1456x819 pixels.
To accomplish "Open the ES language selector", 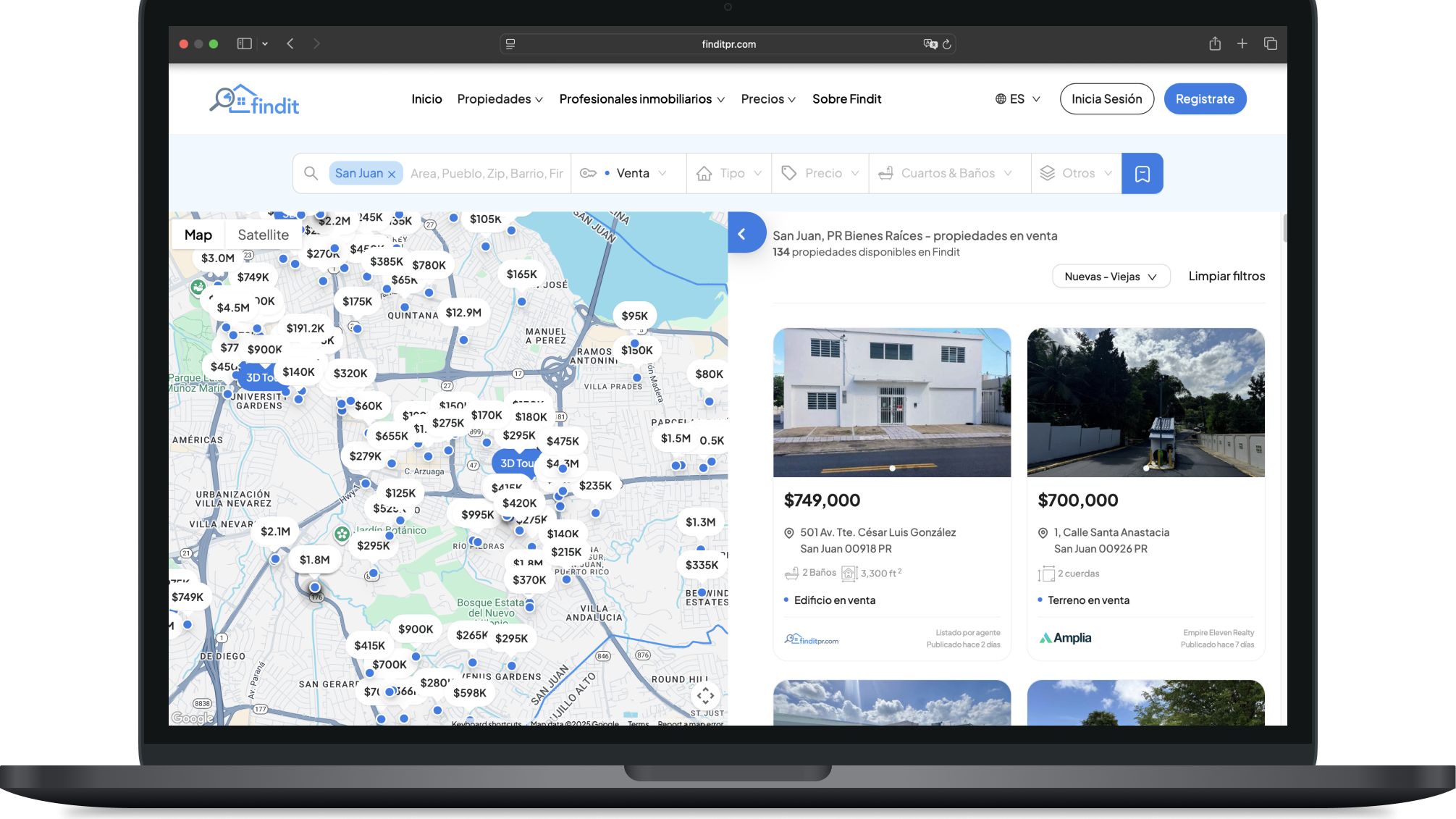I will point(1017,99).
